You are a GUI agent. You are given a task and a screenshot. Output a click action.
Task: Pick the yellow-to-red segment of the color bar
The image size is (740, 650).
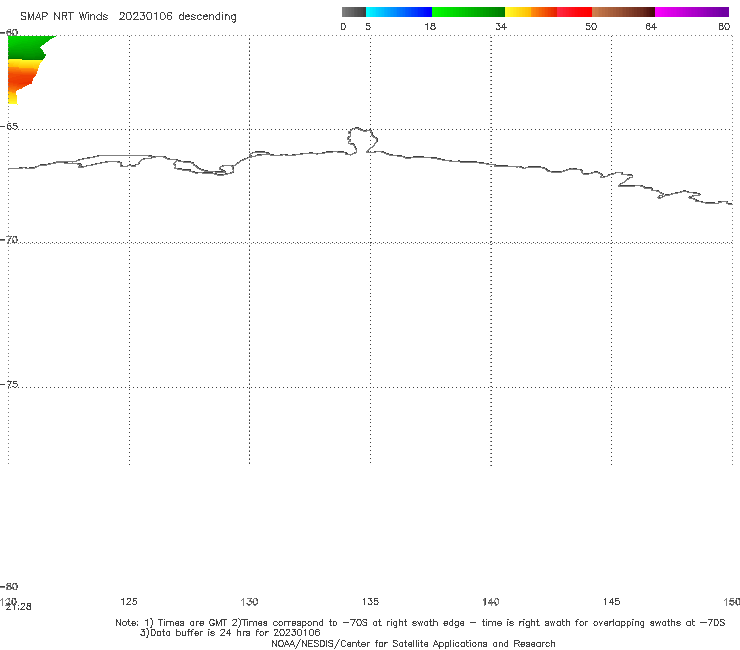pos(548,12)
